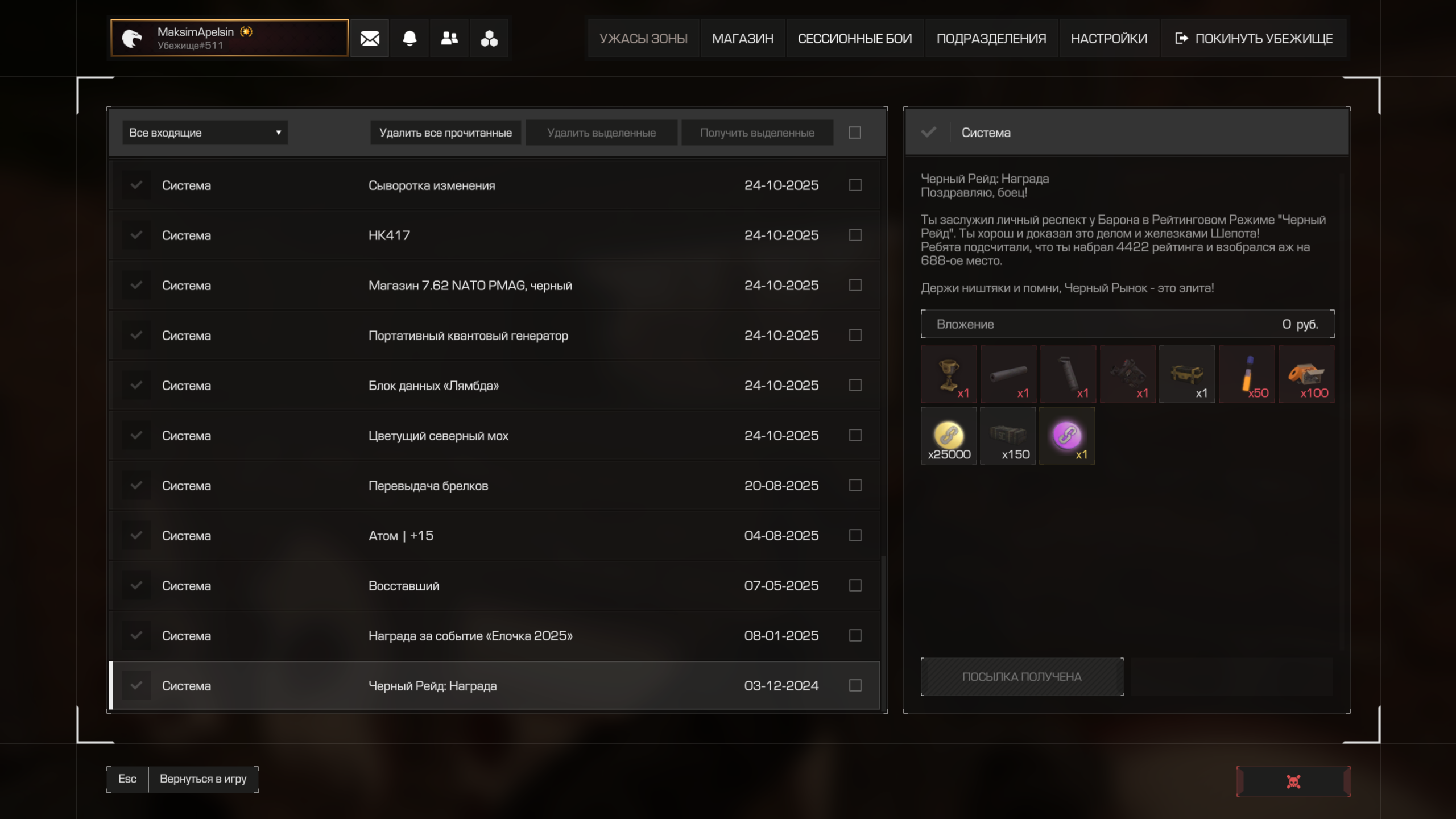Select the gold coin x25000 reward

click(x=949, y=436)
